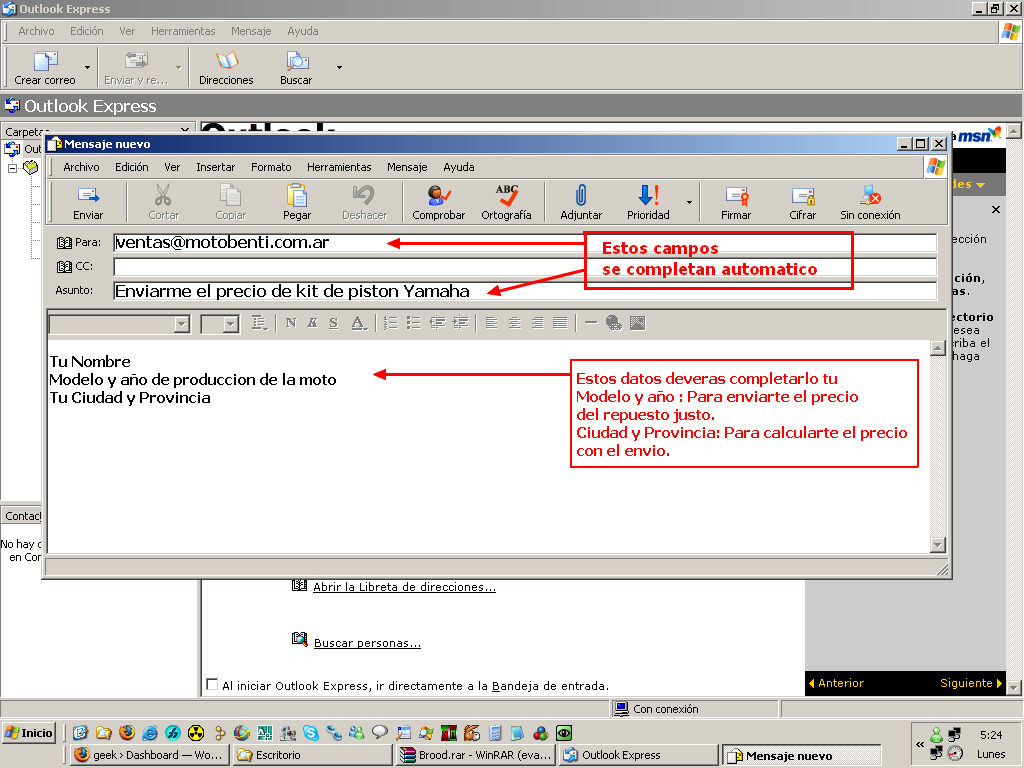Image resolution: width=1024 pixels, height=768 pixels.
Task: Align message text to the left
Action: coord(492,323)
